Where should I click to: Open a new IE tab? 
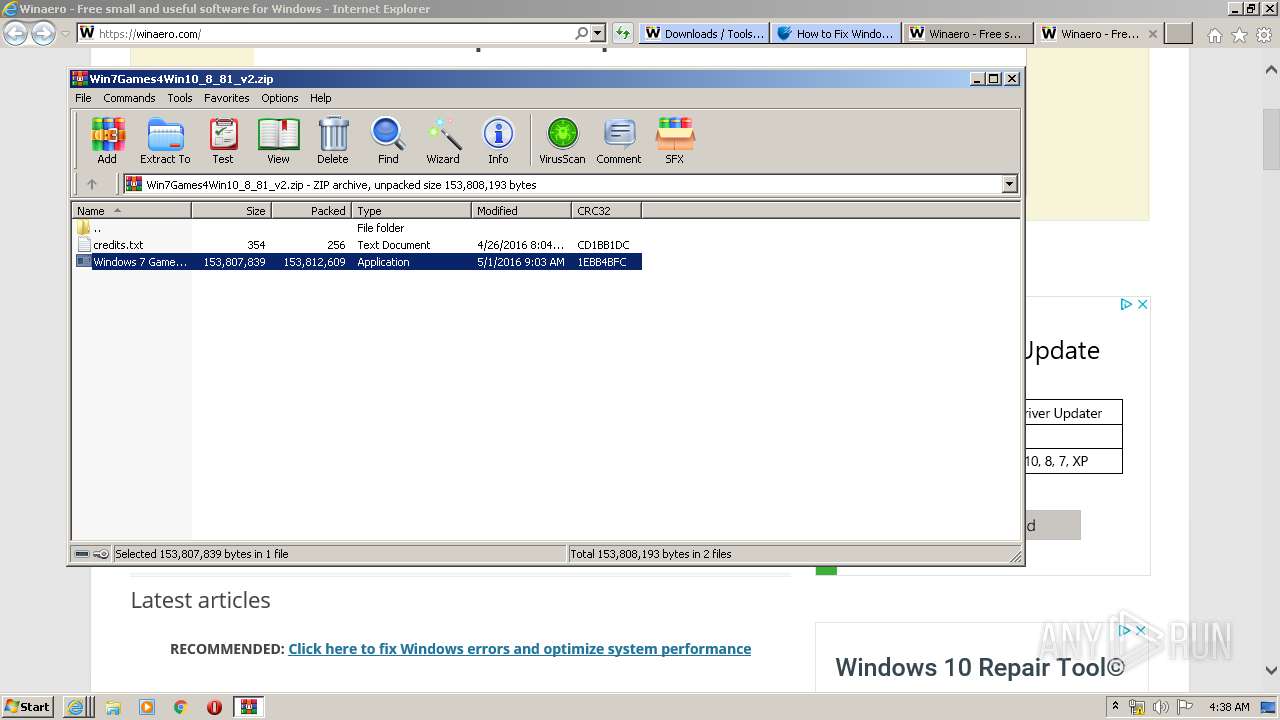(x=1180, y=33)
